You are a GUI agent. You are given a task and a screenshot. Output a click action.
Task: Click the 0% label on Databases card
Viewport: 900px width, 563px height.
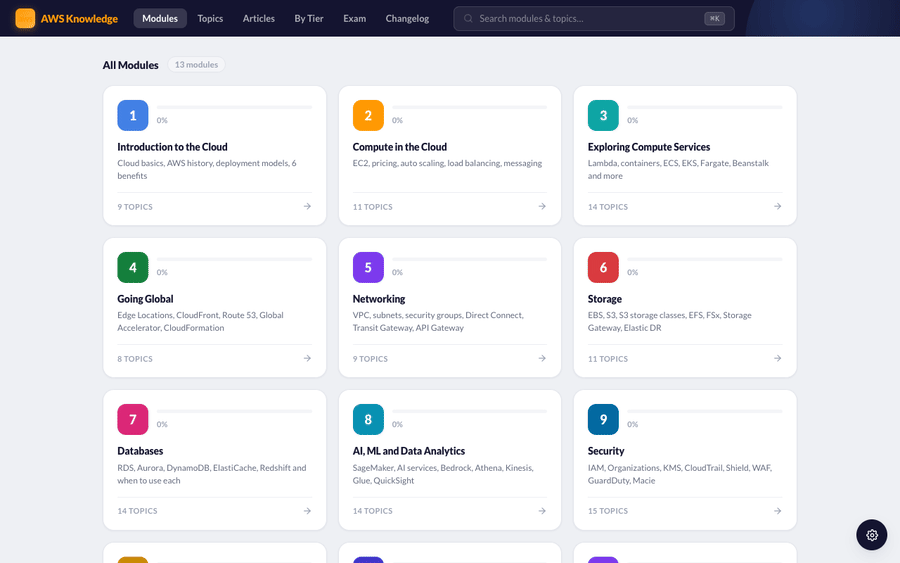pyautogui.click(x=162, y=424)
